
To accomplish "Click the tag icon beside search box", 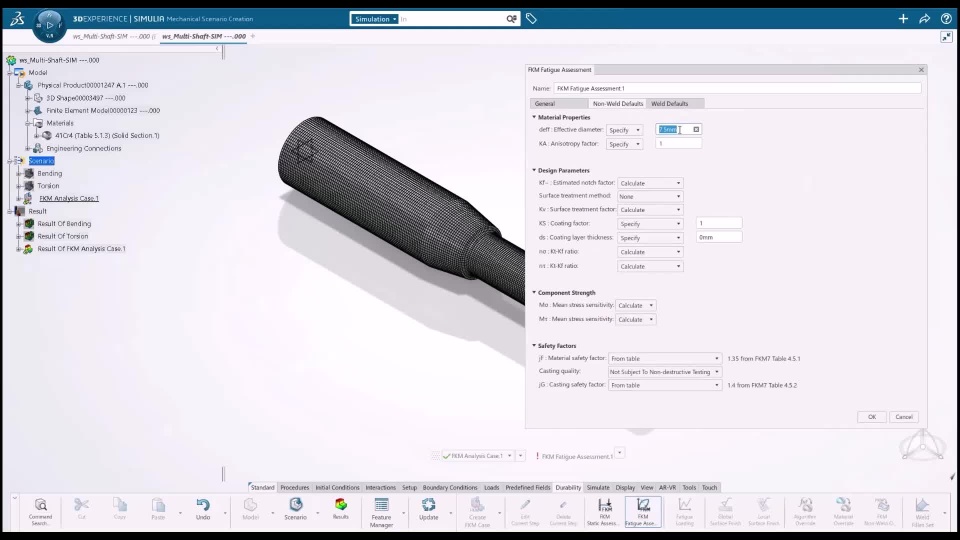I will (x=531, y=19).
